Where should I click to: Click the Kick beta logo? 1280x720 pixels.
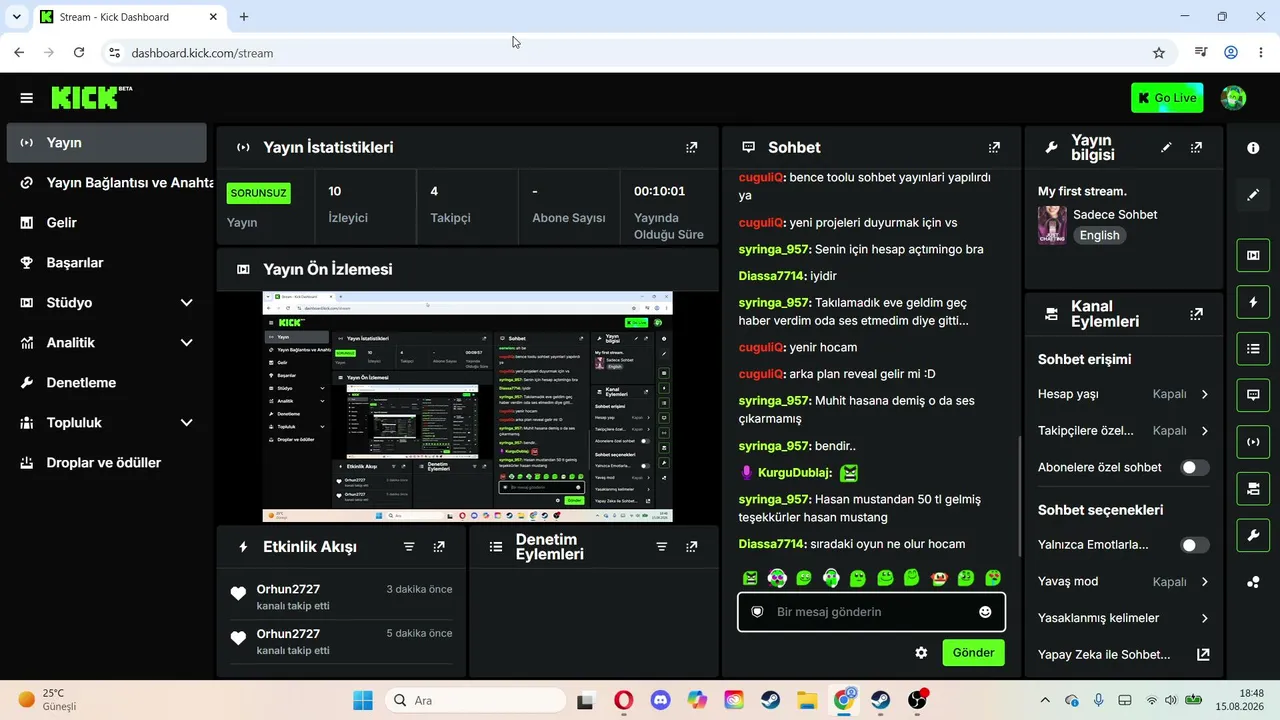point(91,97)
